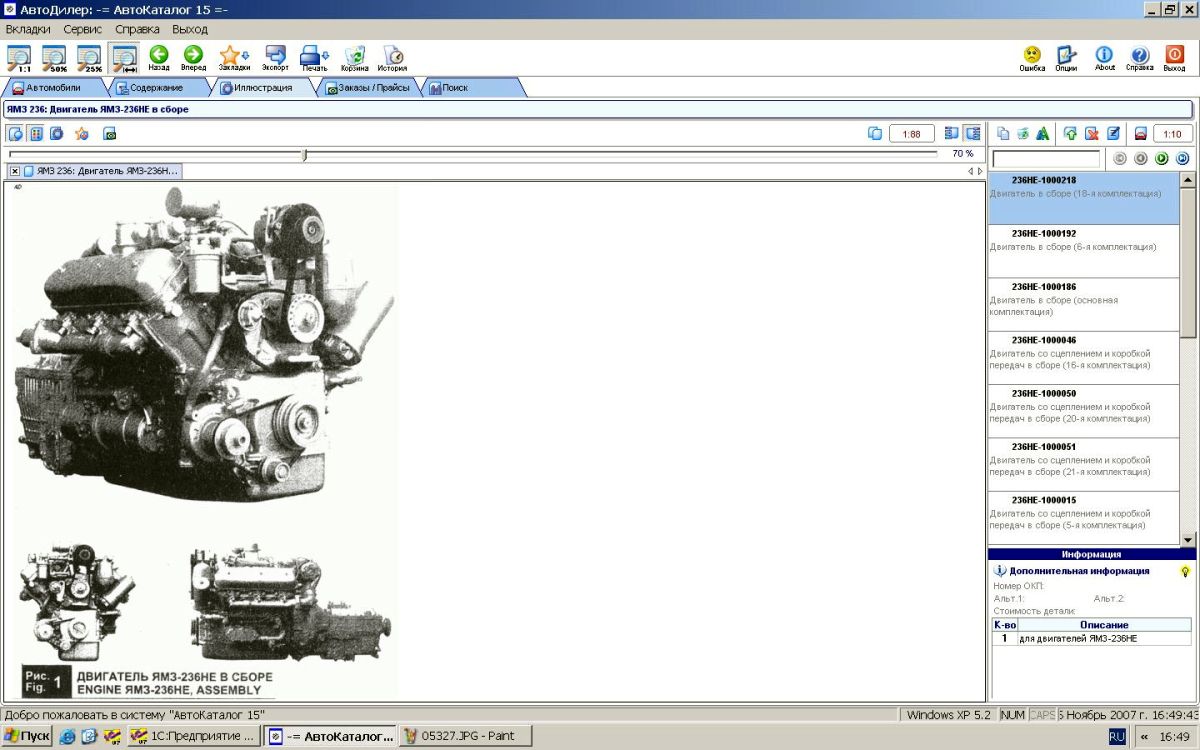Open the История history icon
The width and height of the screenshot is (1200, 750).
[392, 58]
